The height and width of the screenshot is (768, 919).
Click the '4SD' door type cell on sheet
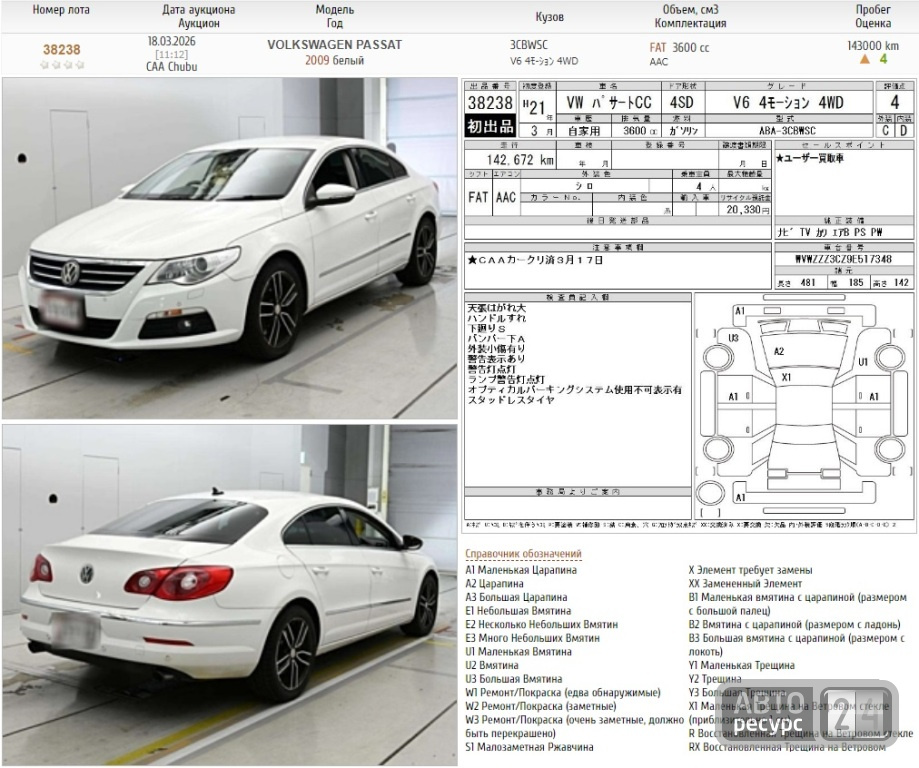[x=682, y=103]
